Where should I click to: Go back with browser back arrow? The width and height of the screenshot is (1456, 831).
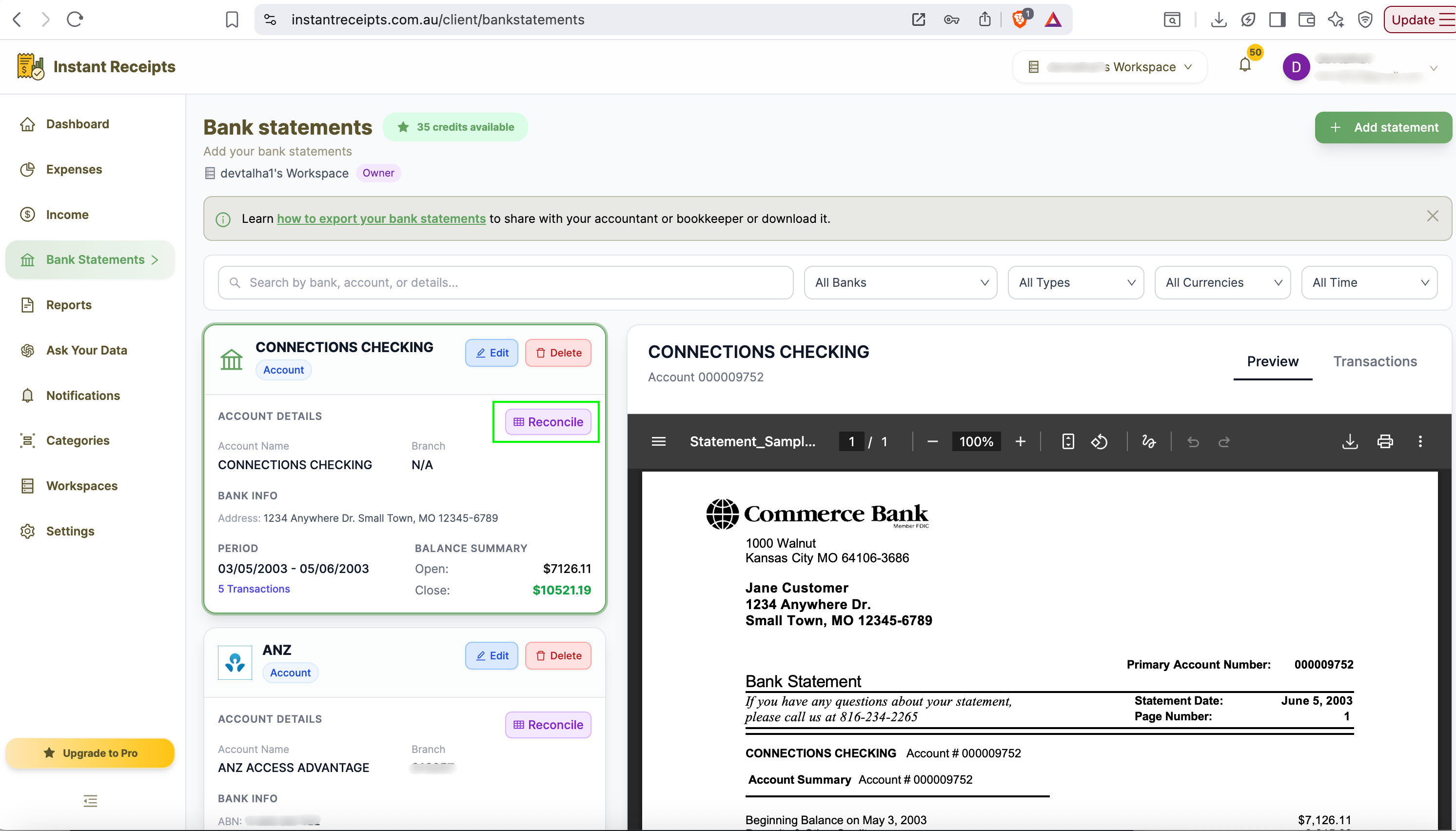point(17,20)
